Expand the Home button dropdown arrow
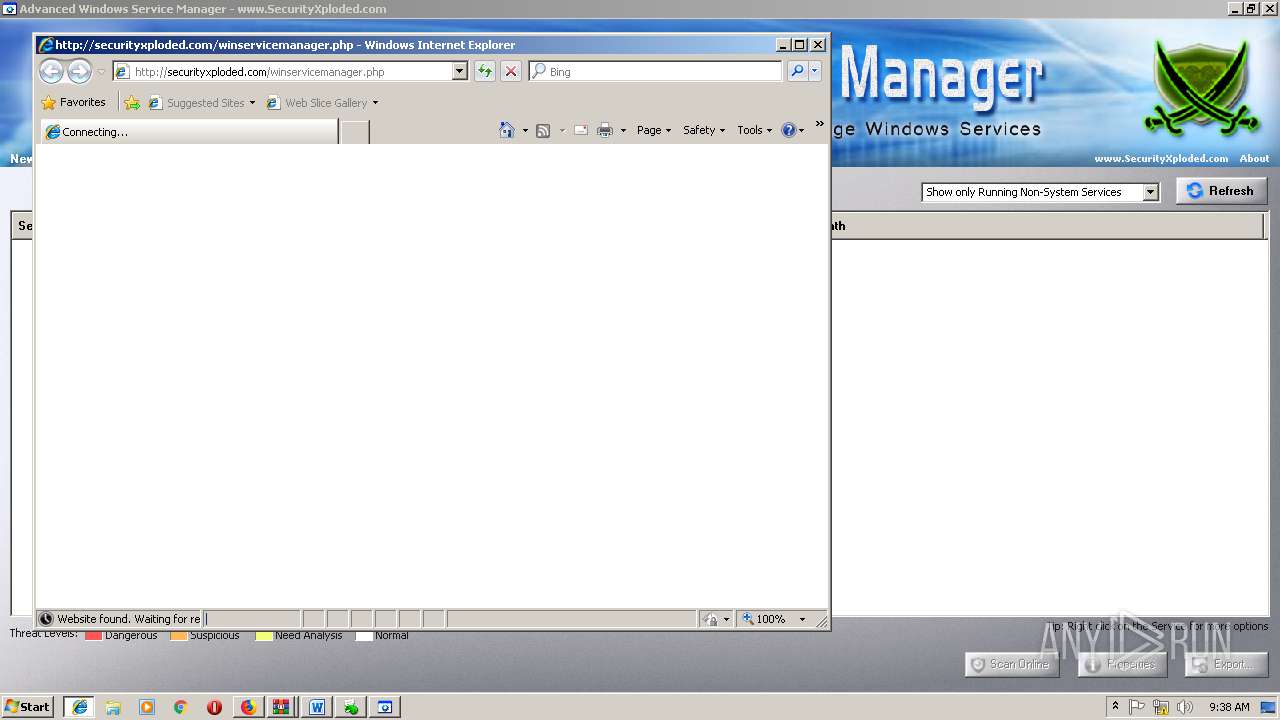The width and height of the screenshot is (1280, 720). pyautogui.click(x=525, y=130)
